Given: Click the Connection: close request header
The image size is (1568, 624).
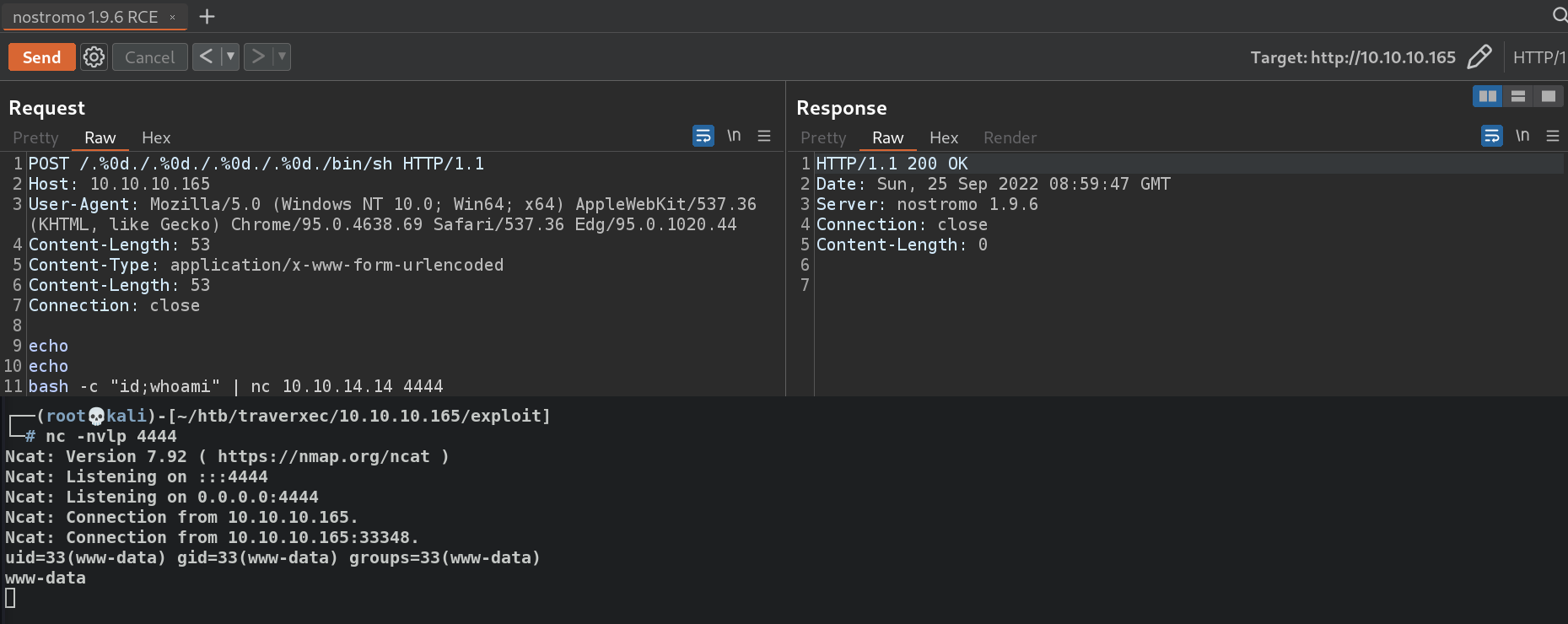Looking at the screenshot, I should [x=114, y=305].
